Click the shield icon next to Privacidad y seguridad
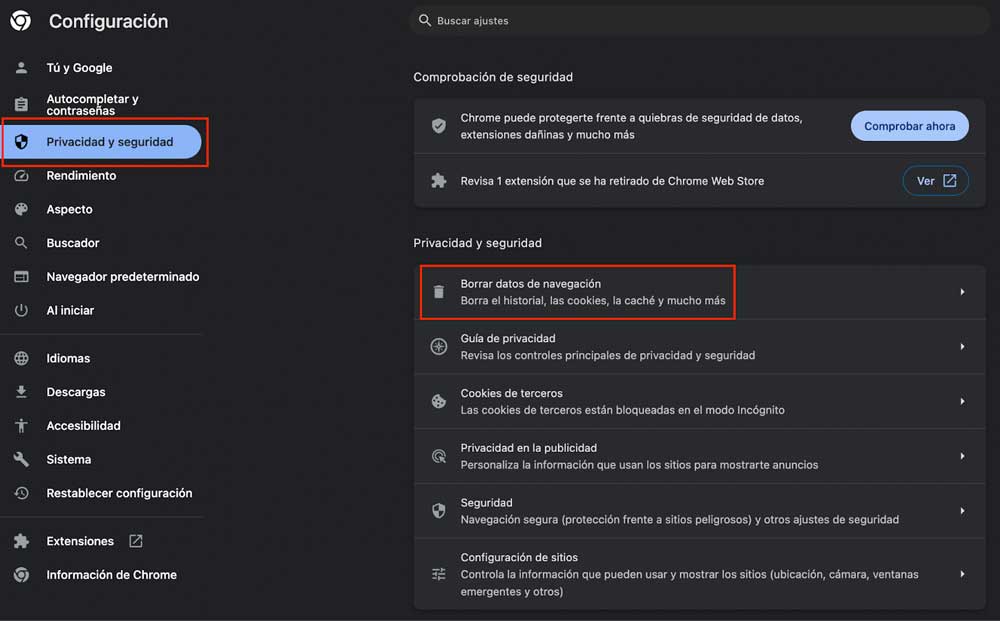 tap(21, 141)
